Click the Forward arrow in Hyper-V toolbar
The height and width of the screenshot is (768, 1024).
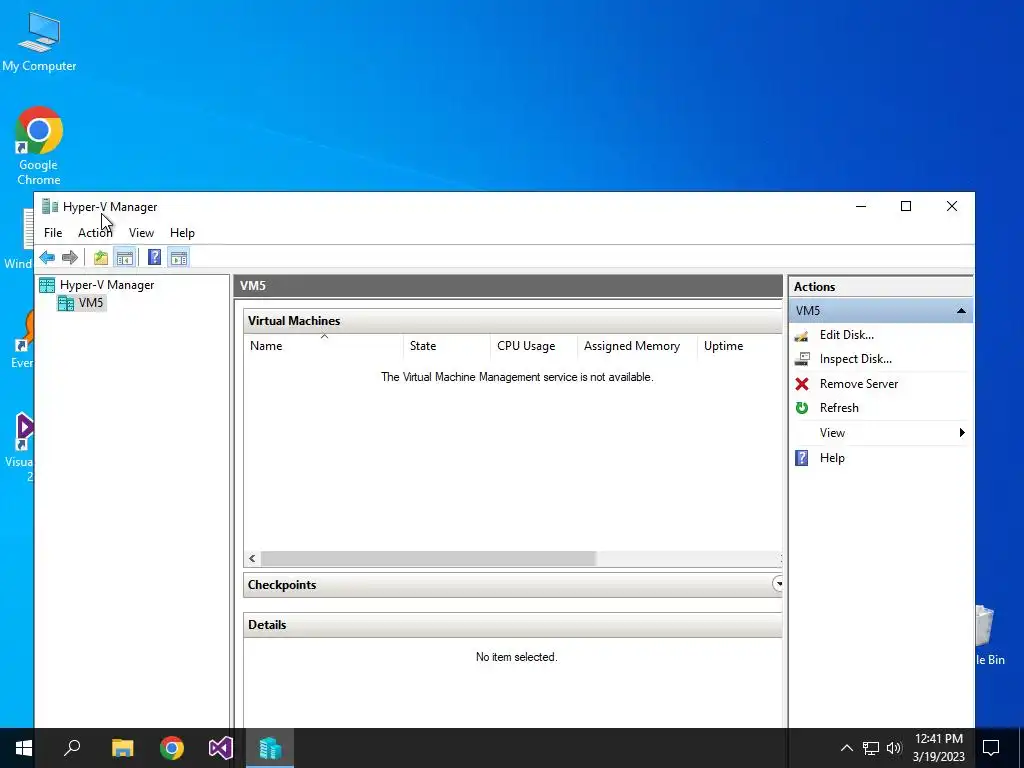[69, 257]
